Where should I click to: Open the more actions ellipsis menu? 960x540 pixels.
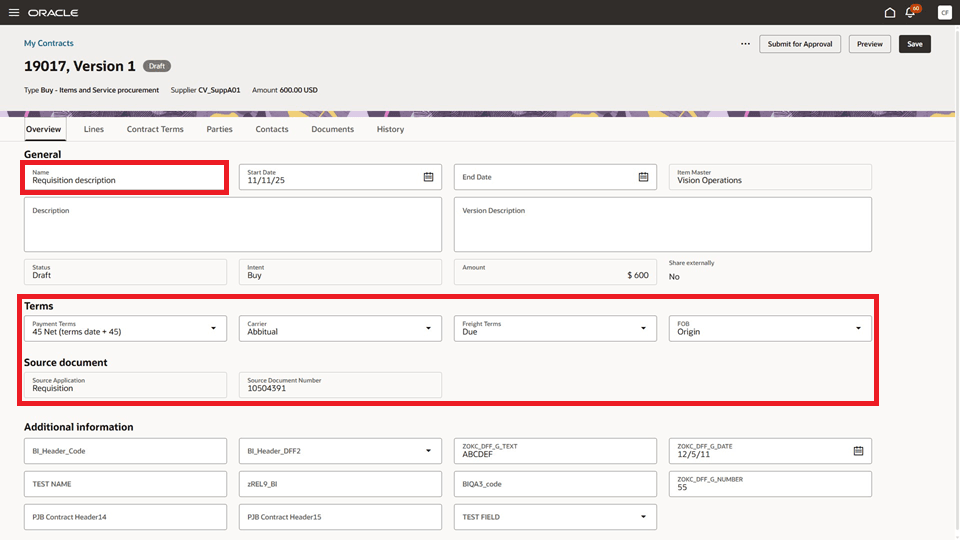[745, 44]
